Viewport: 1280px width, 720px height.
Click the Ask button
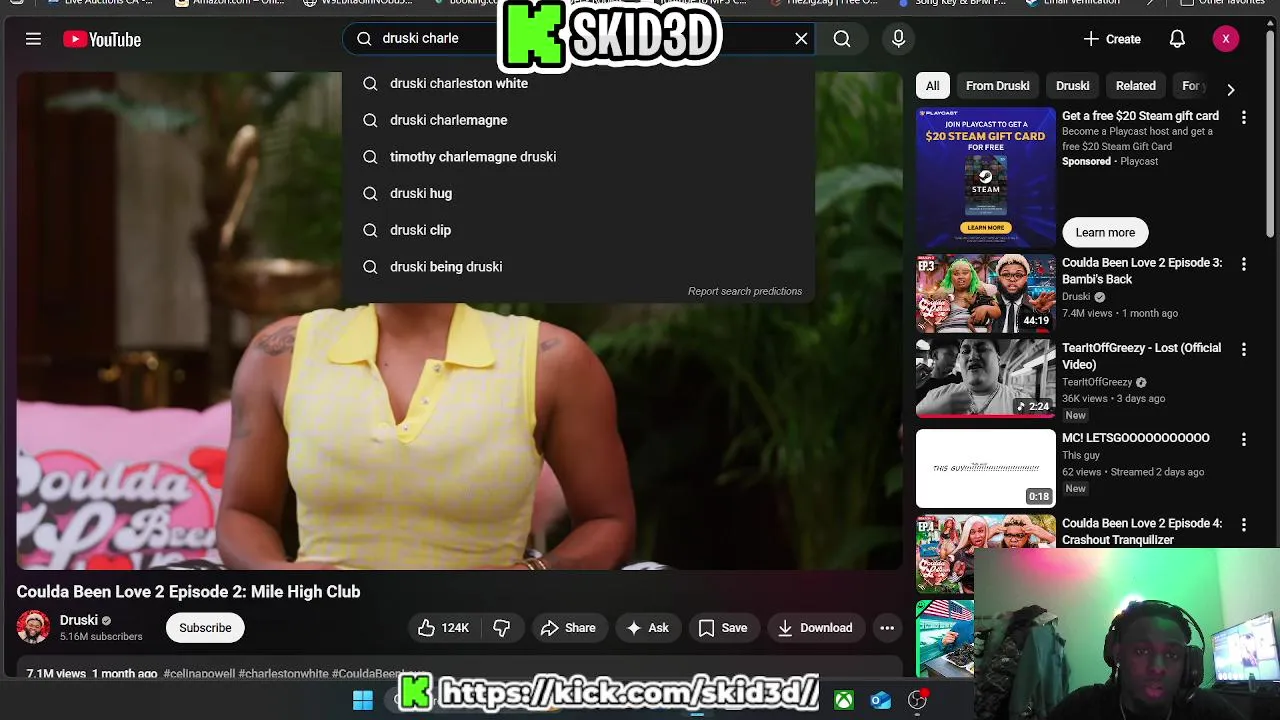[647, 628]
